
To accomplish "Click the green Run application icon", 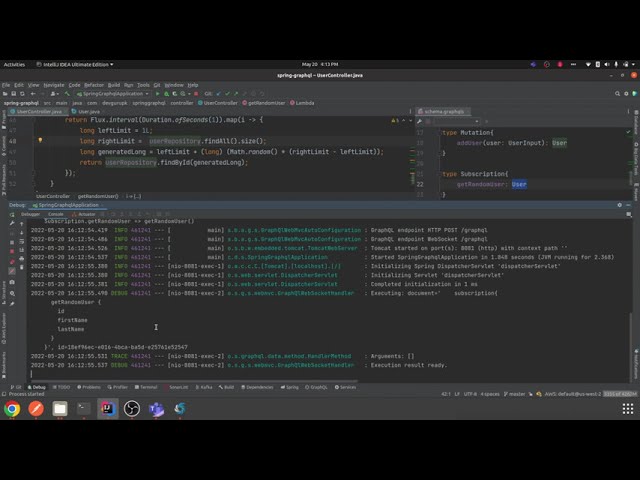I will [158, 94].
